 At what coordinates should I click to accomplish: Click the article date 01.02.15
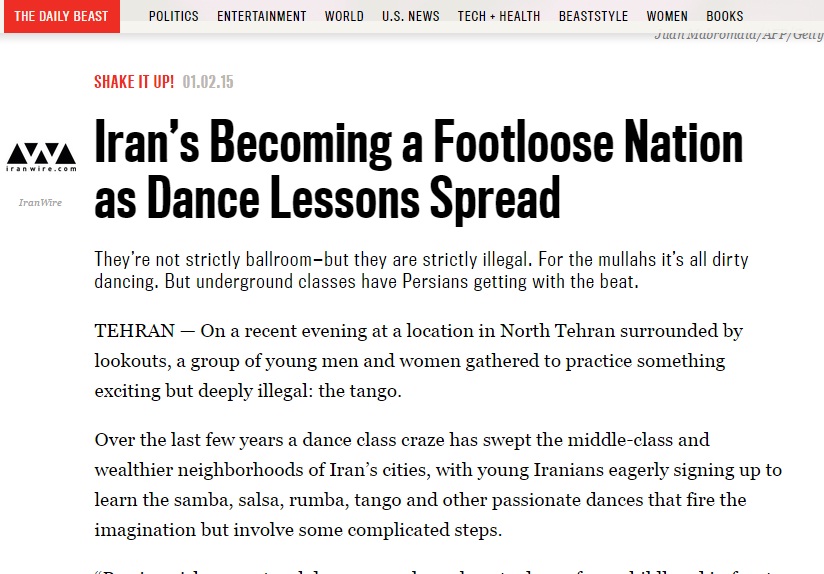[x=208, y=82]
